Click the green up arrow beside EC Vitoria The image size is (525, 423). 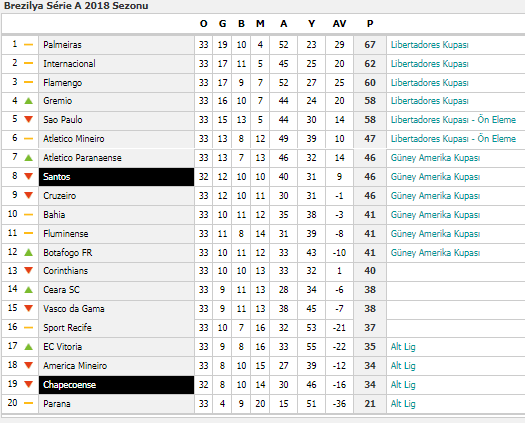pos(29,347)
